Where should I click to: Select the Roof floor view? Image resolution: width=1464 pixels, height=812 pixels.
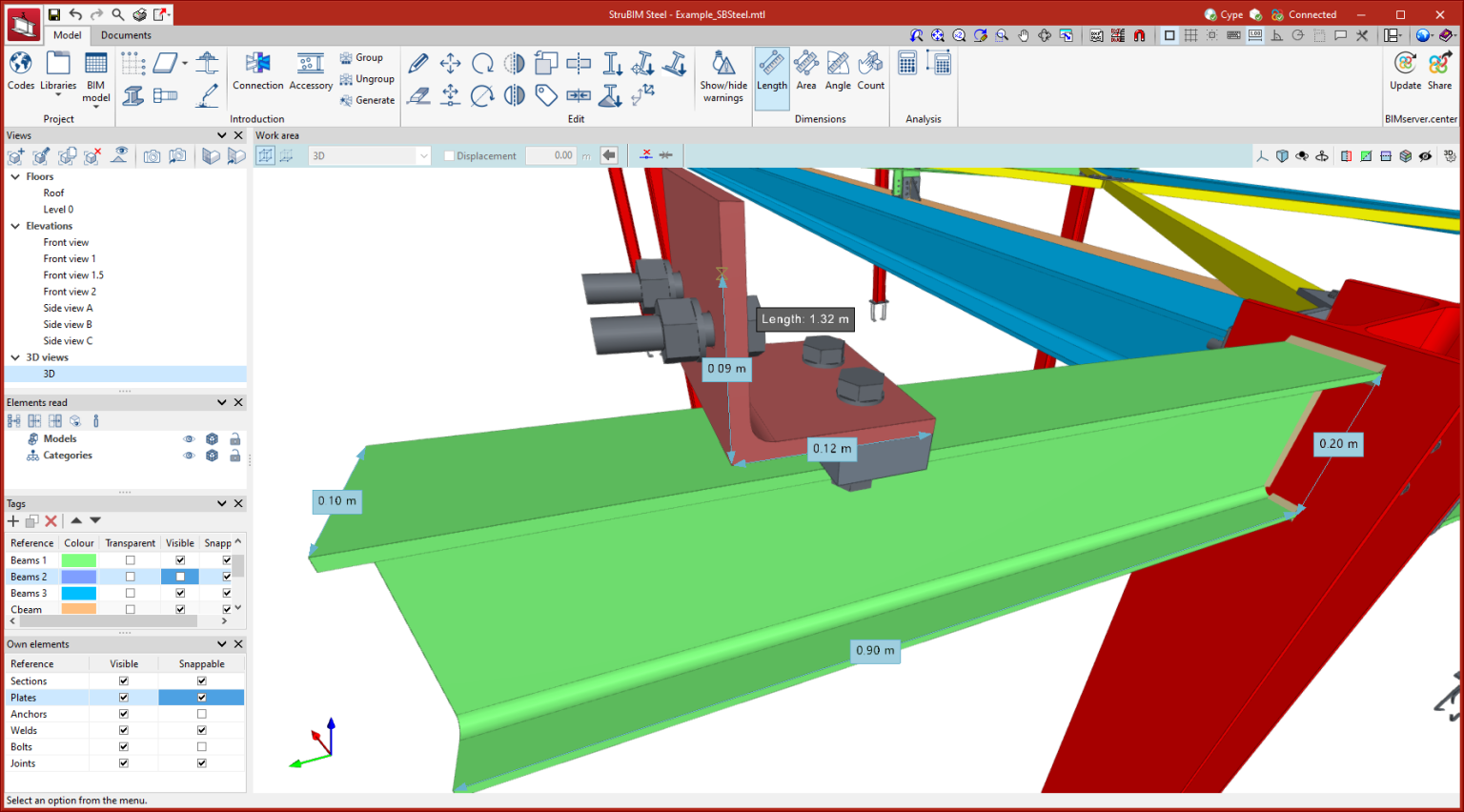[53, 193]
